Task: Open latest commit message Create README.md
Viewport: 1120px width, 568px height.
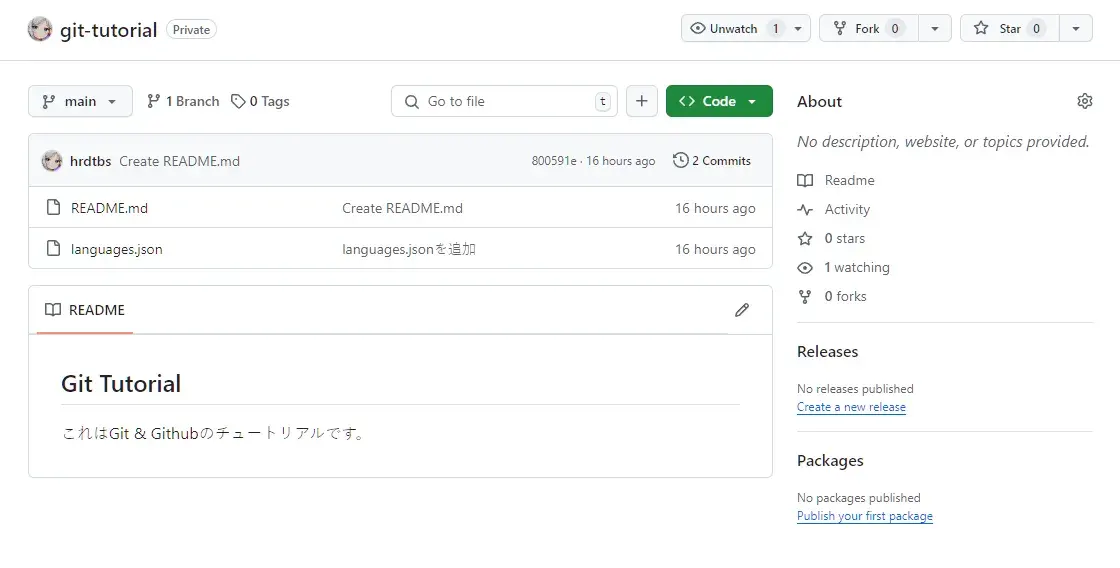Action: [179, 161]
